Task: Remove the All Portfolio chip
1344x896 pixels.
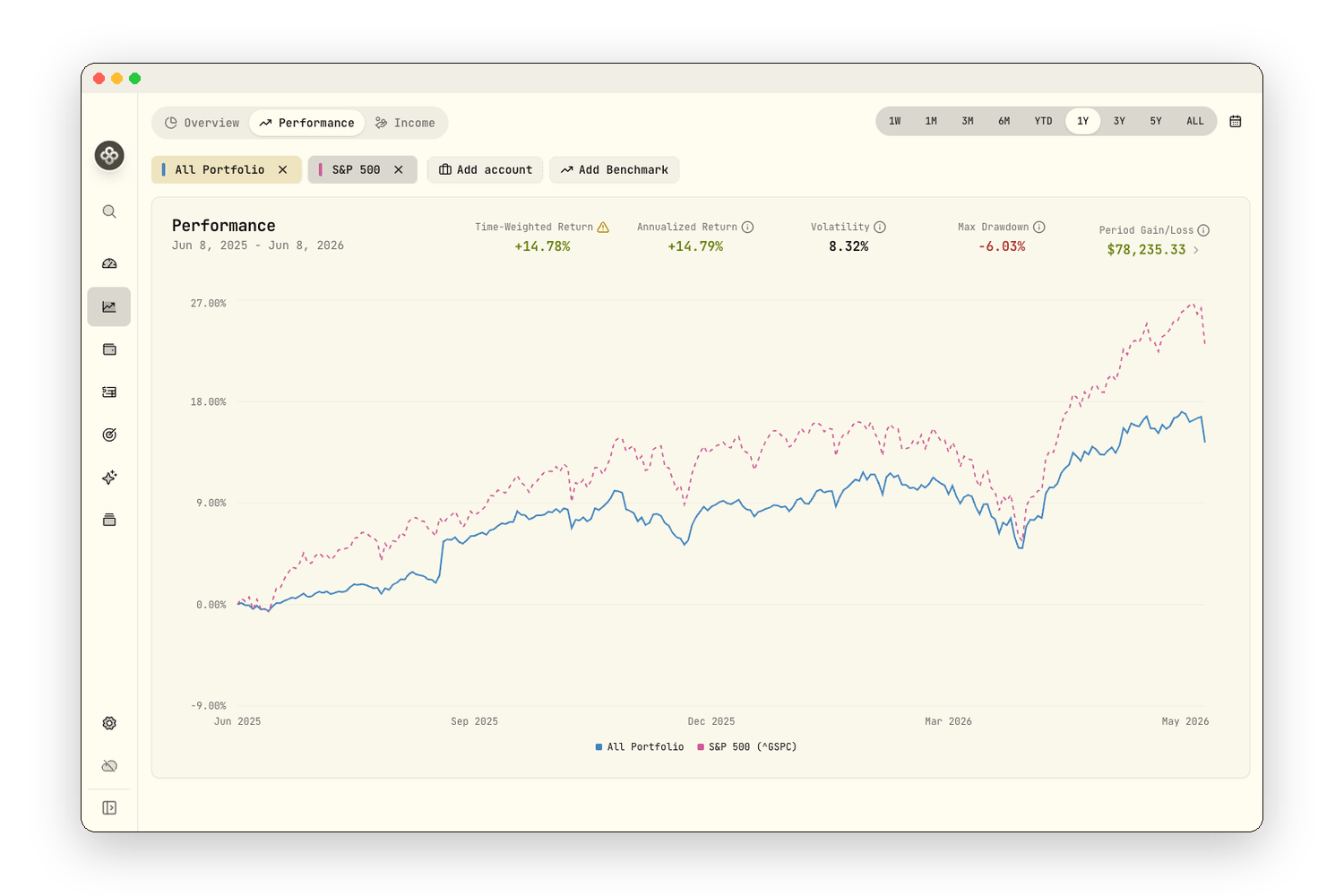Action: 283,169
